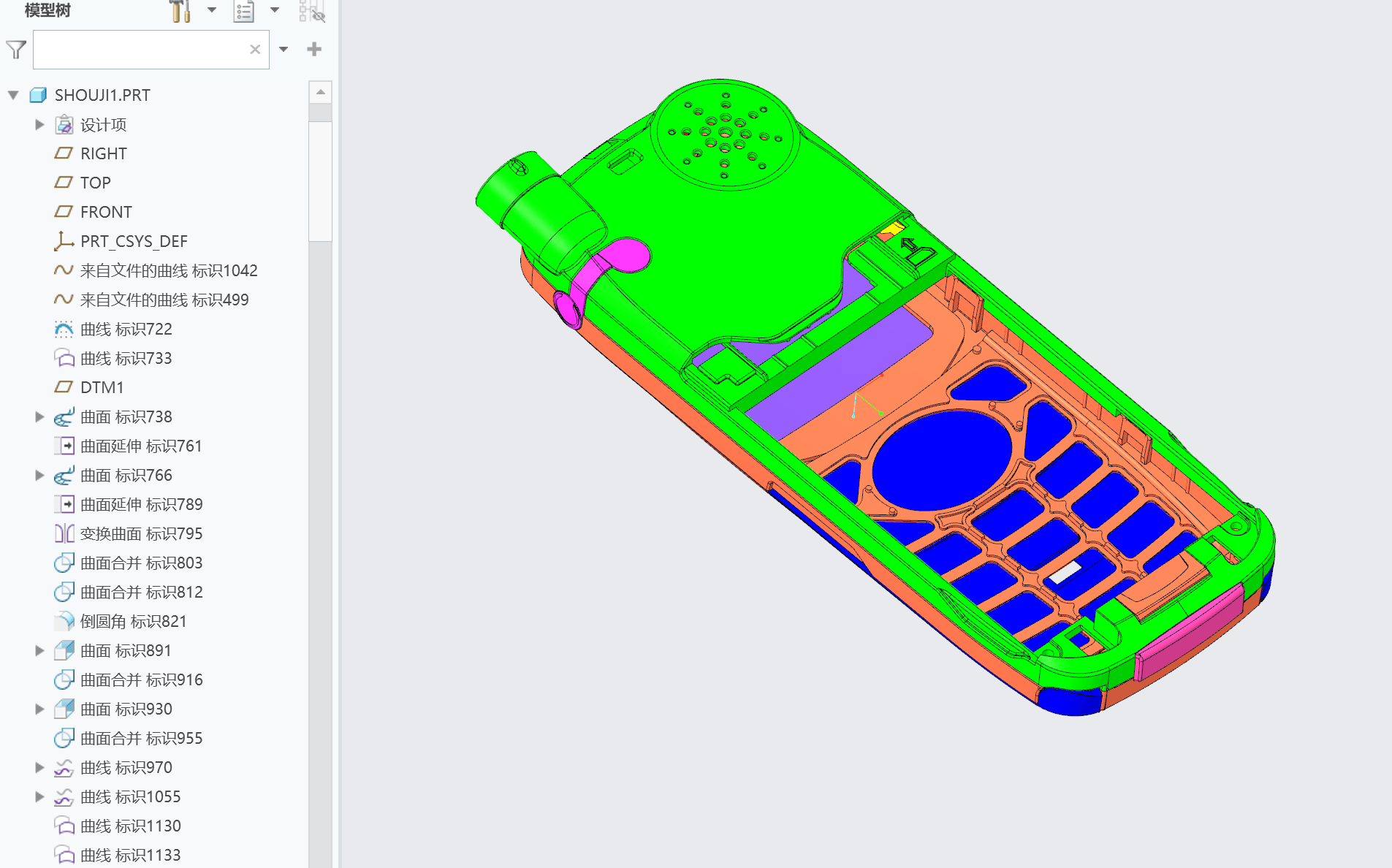This screenshot has height=868, width=1392.
Task: Select 倒圆角 标识821 label
Action: coord(134,621)
